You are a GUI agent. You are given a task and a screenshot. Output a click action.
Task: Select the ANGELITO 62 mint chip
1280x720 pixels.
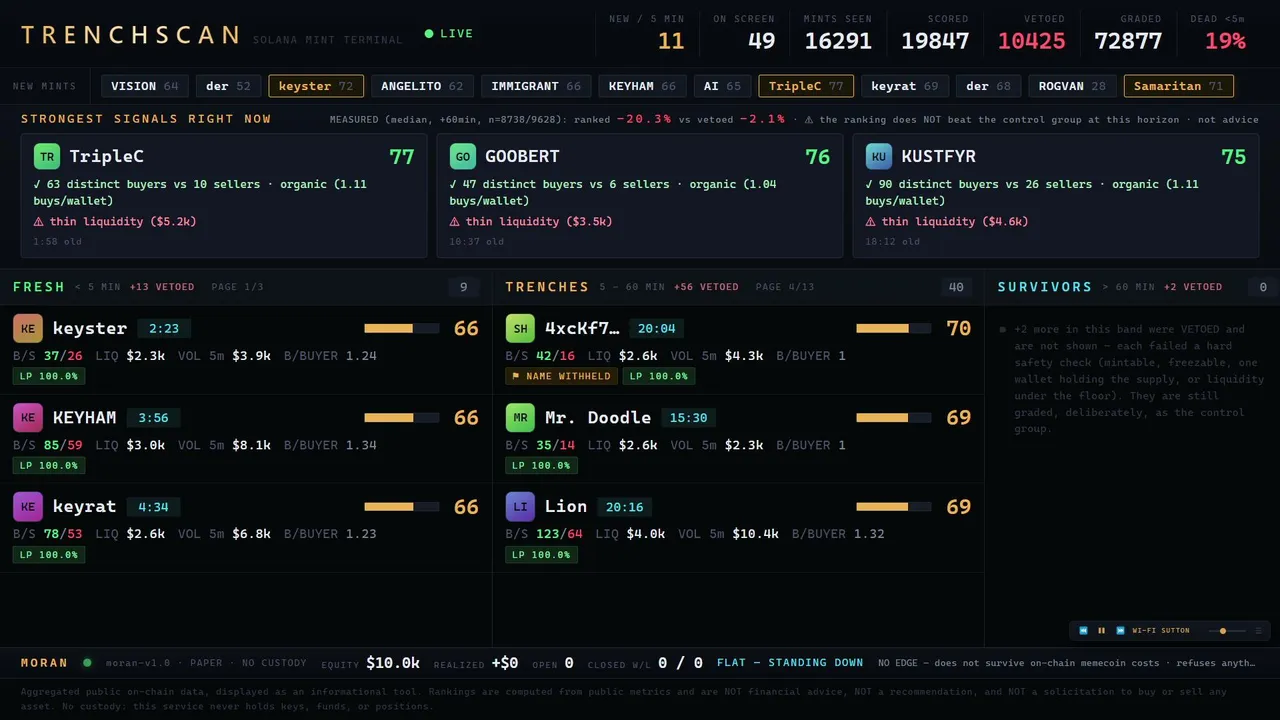422,86
